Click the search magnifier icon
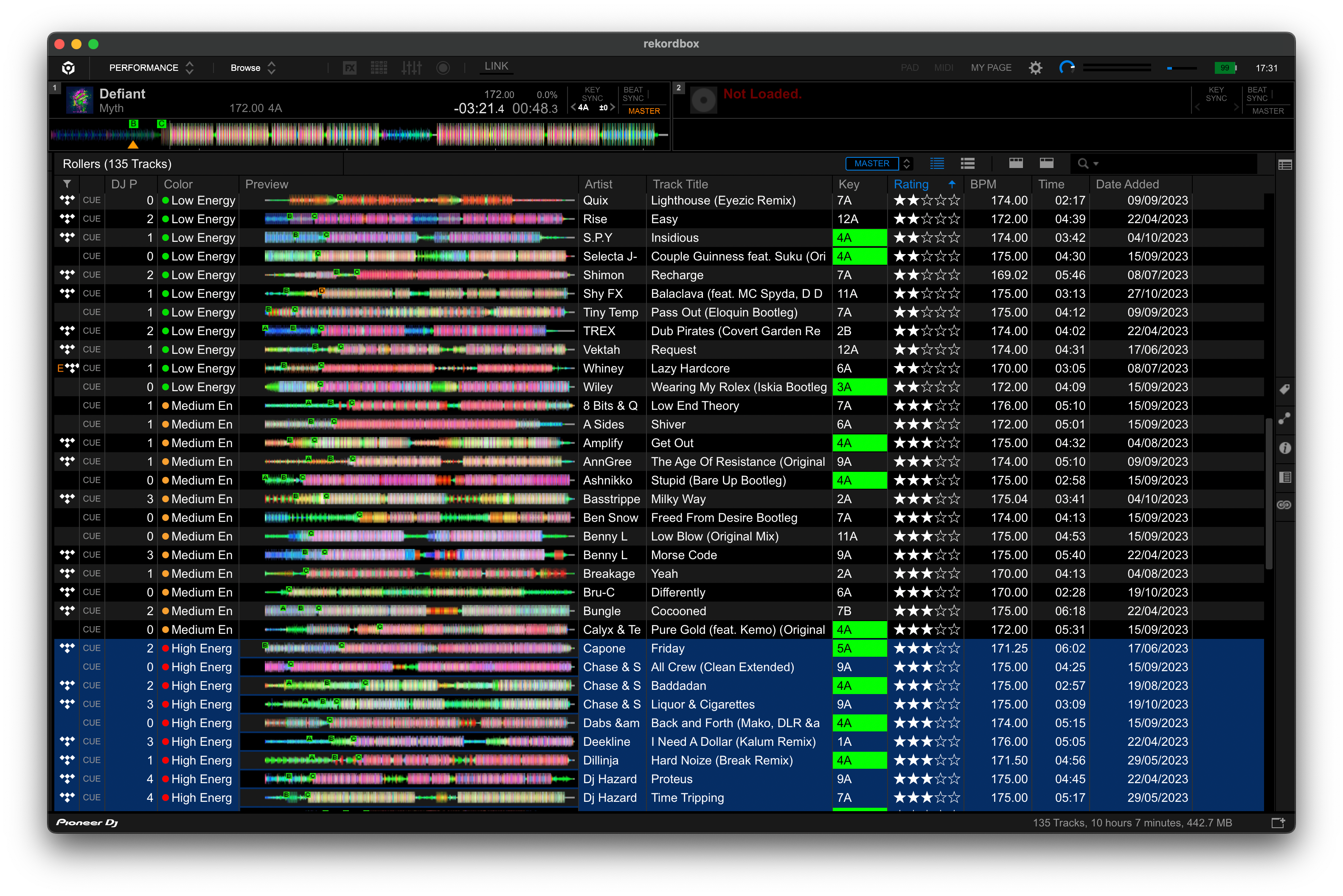1343x896 pixels. [x=1083, y=164]
